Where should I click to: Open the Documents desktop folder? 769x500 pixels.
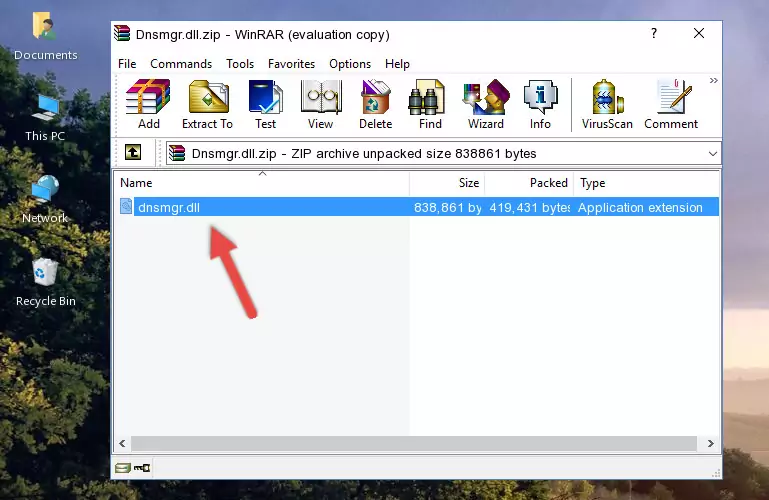click(45, 37)
